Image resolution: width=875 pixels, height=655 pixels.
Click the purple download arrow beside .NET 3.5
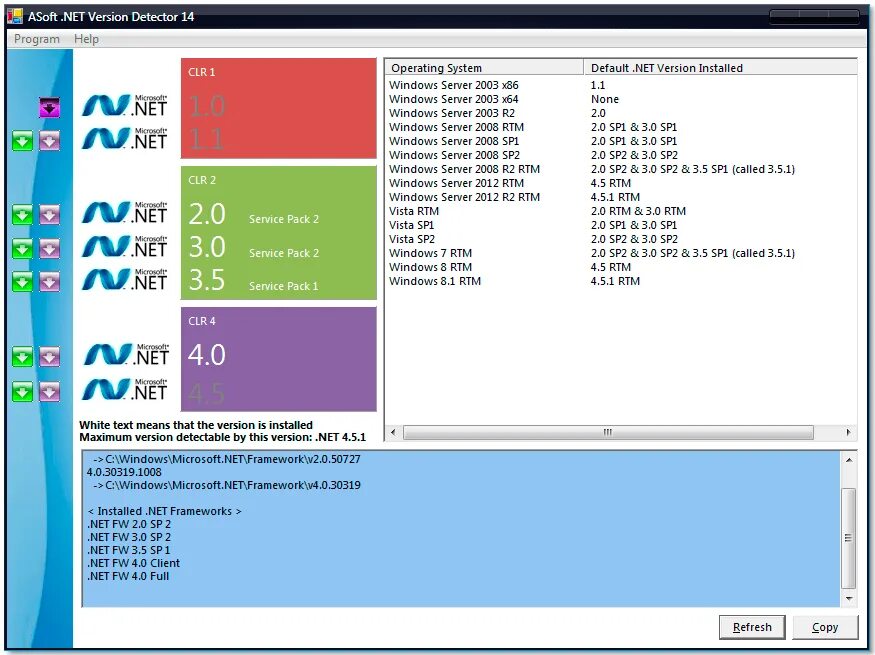49,282
